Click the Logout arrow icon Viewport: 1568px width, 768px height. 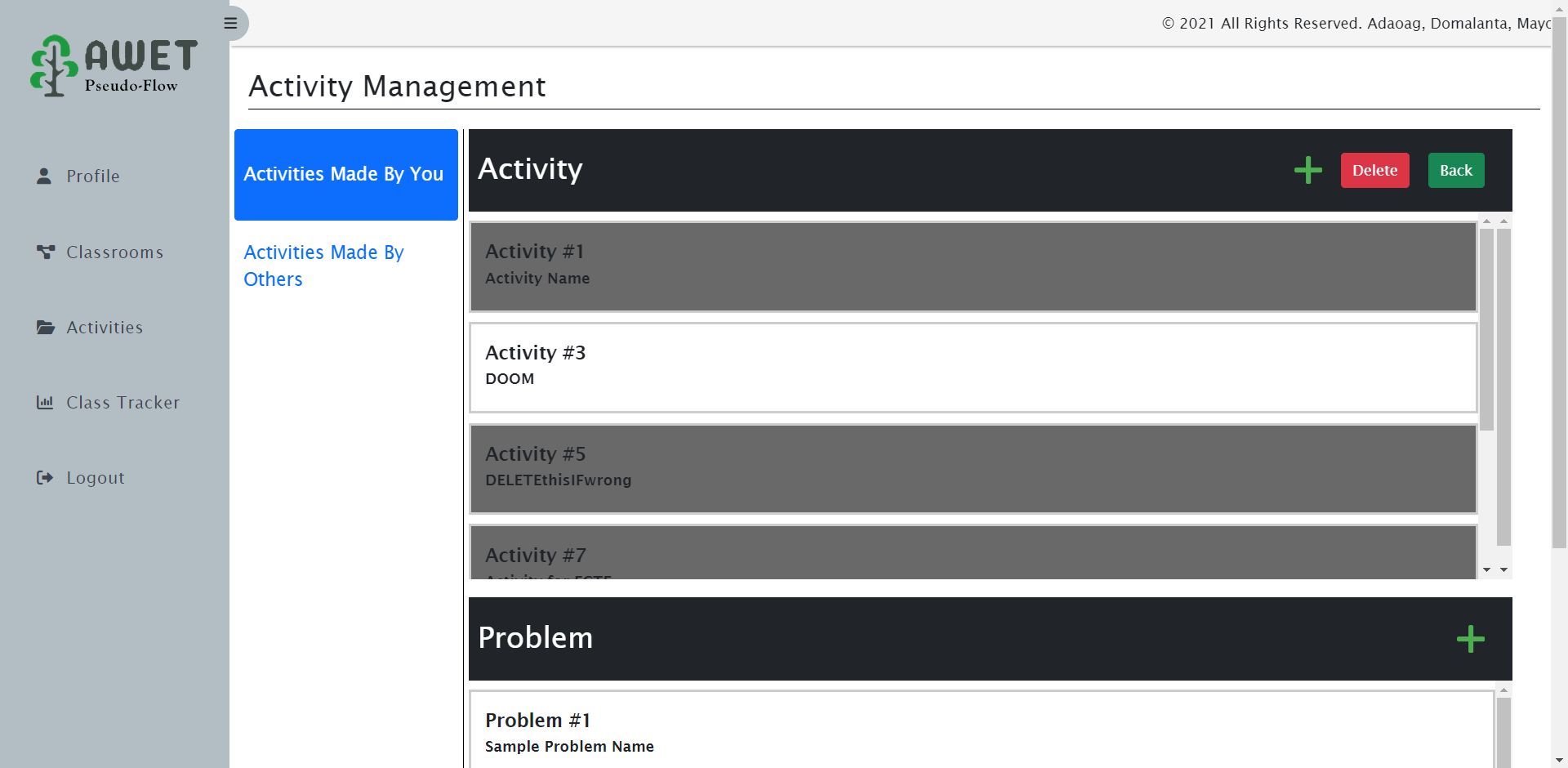(x=45, y=478)
